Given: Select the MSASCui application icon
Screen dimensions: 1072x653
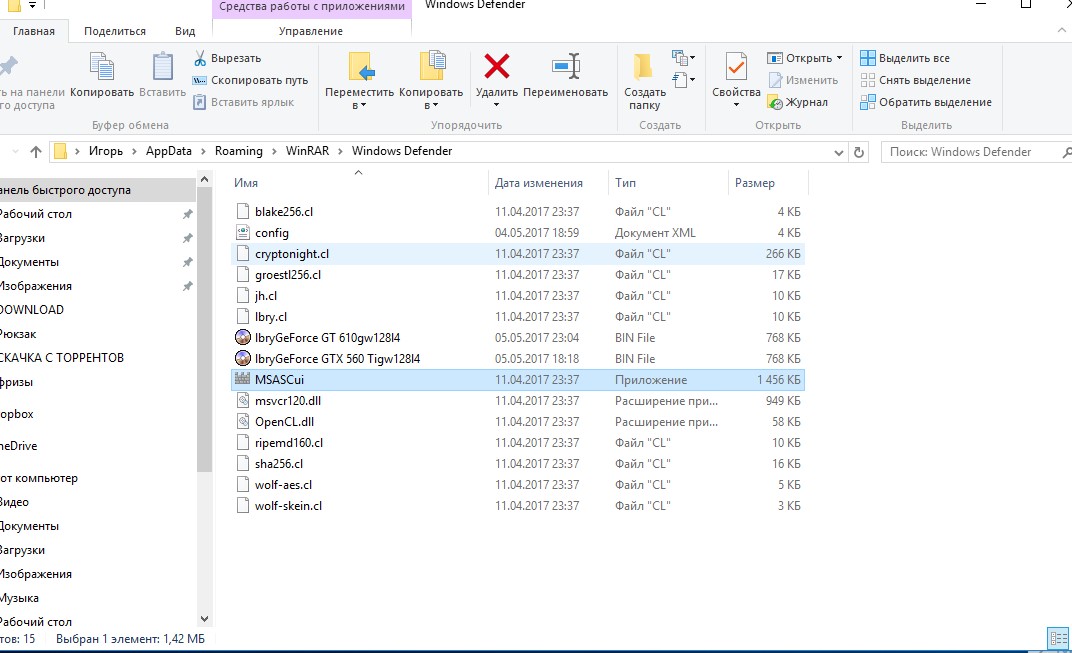Looking at the screenshot, I should click(x=242, y=379).
